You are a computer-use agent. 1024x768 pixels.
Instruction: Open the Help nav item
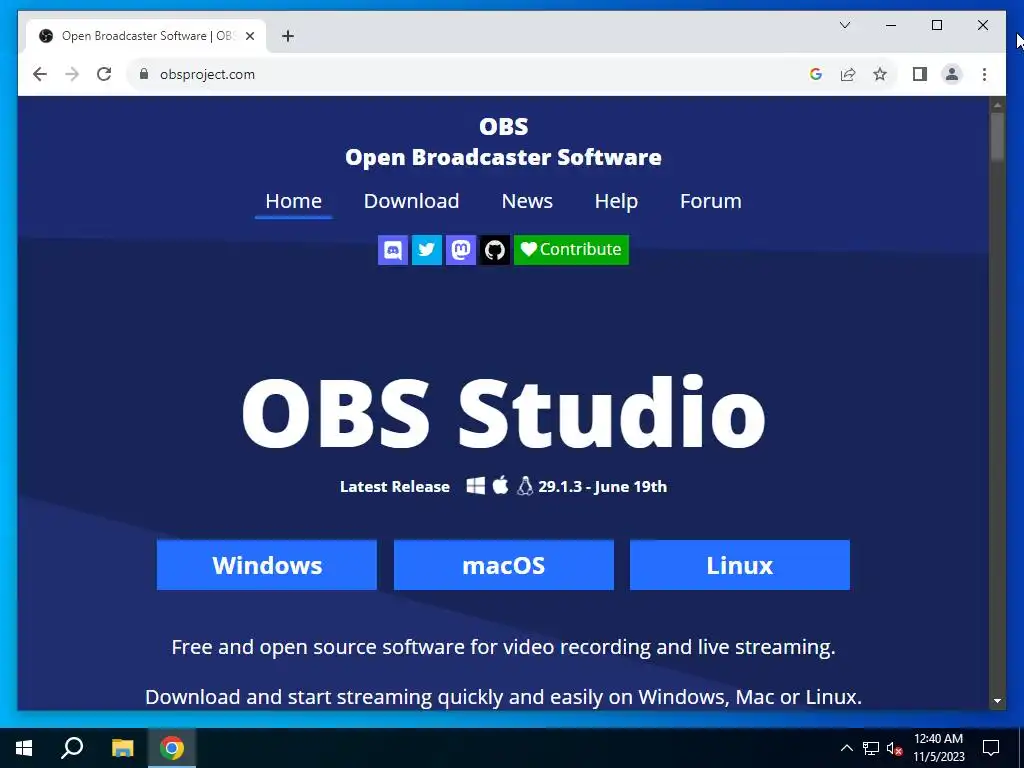(x=616, y=201)
